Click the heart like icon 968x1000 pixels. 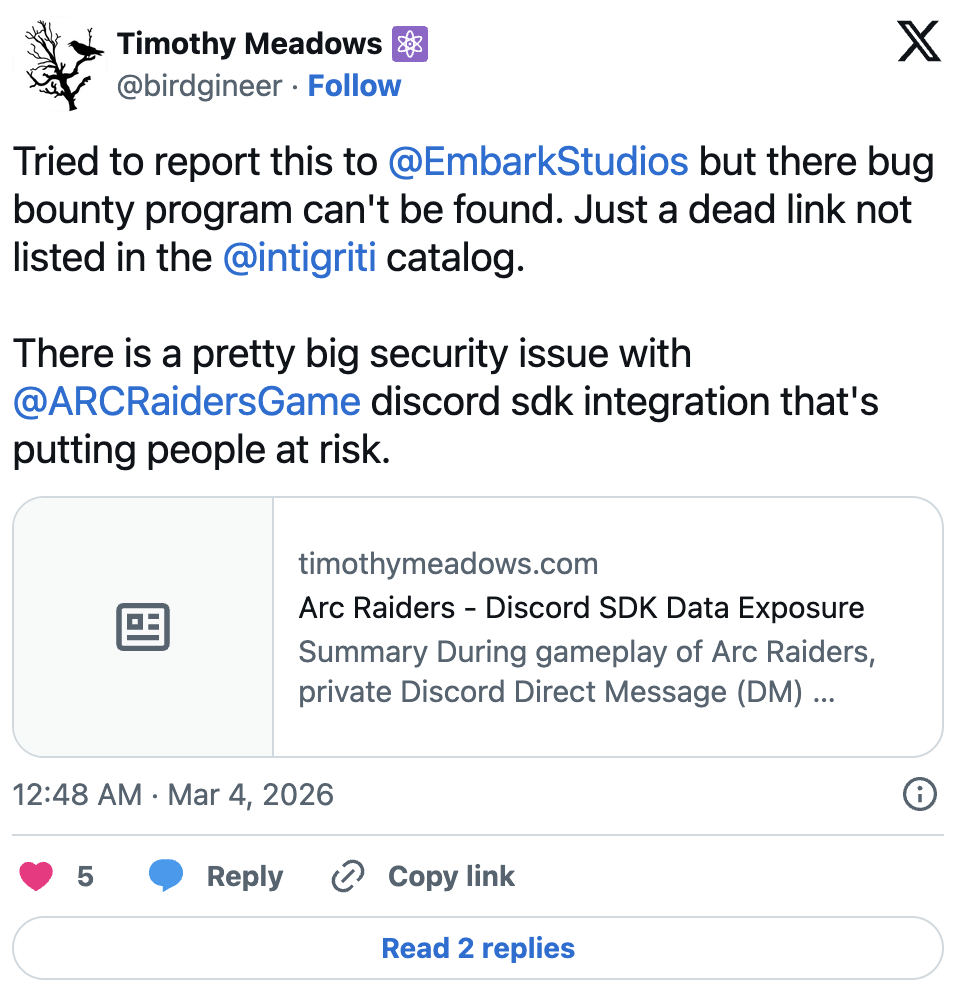[37, 876]
